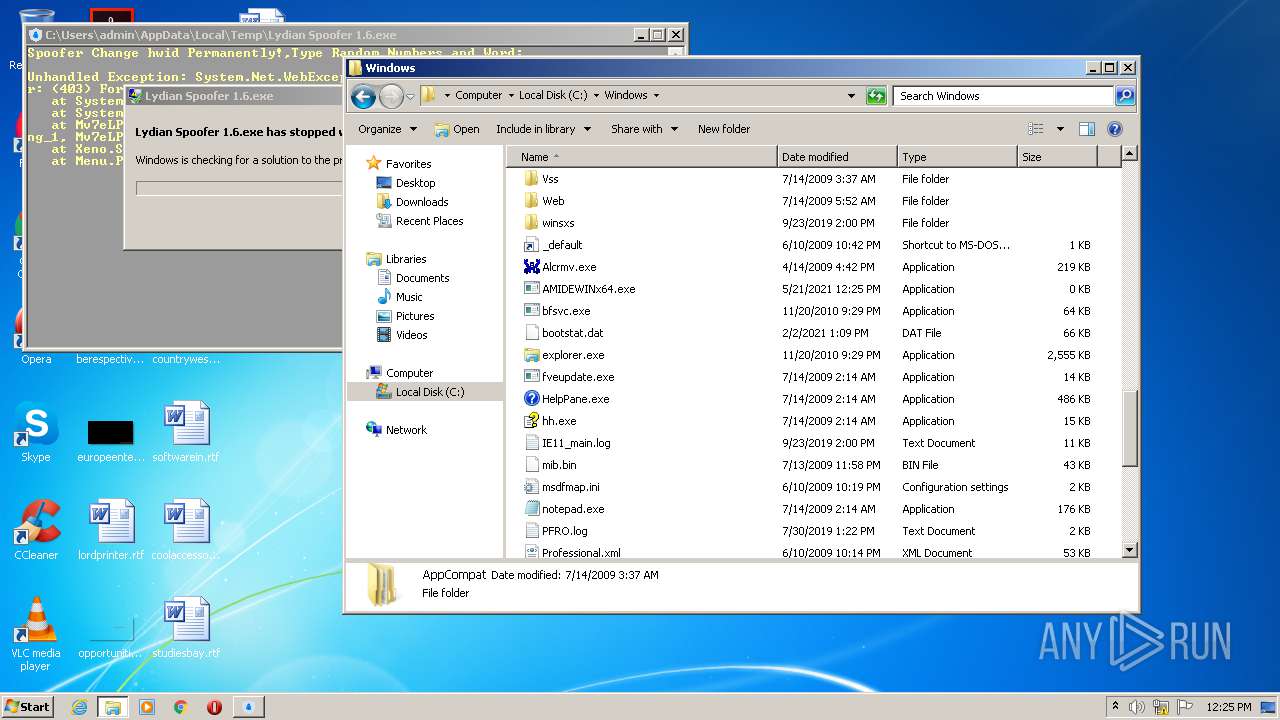Click the lordprinter.rtf desktop file
Viewport: 1280px width, 720px height.
pyautogui.click(x=111, y=530)
